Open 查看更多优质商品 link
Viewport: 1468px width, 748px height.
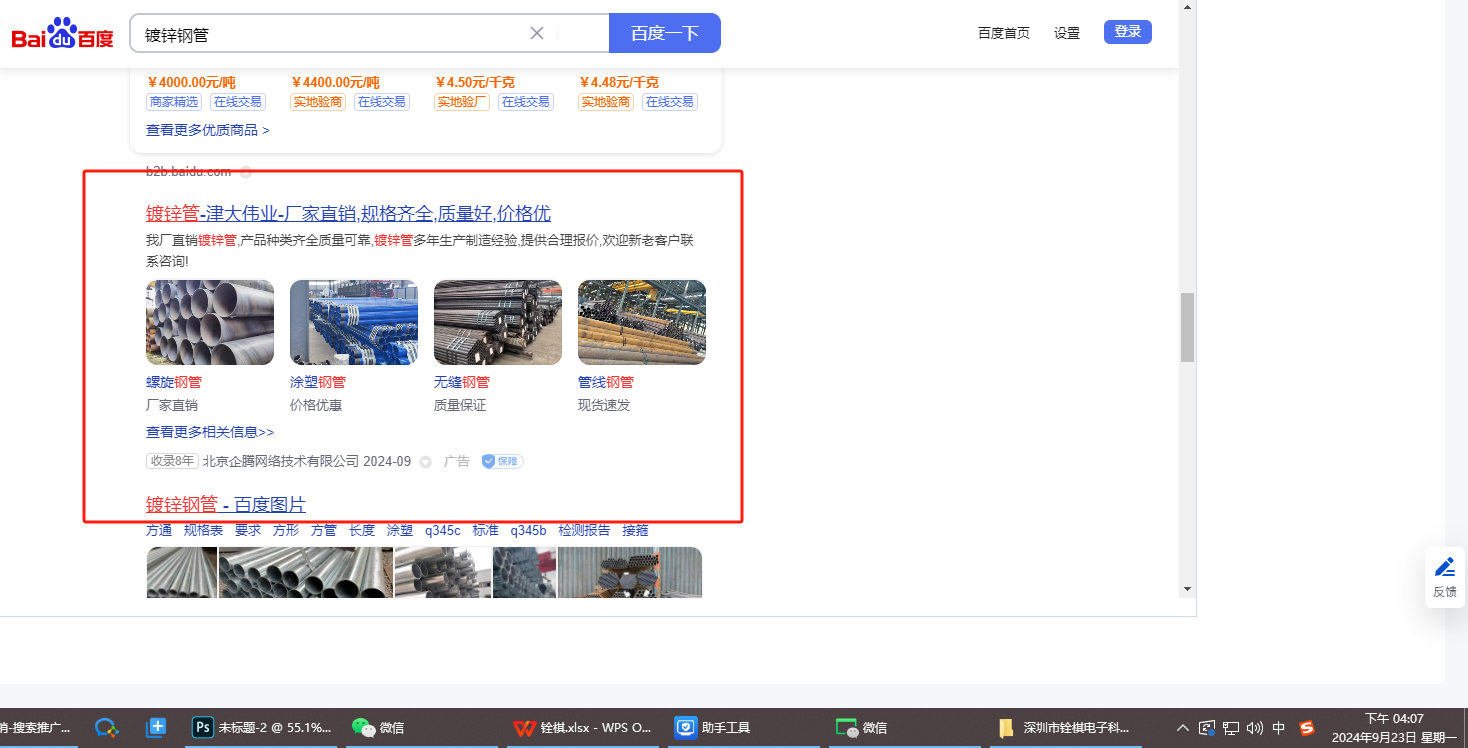[x=208, y=130]
